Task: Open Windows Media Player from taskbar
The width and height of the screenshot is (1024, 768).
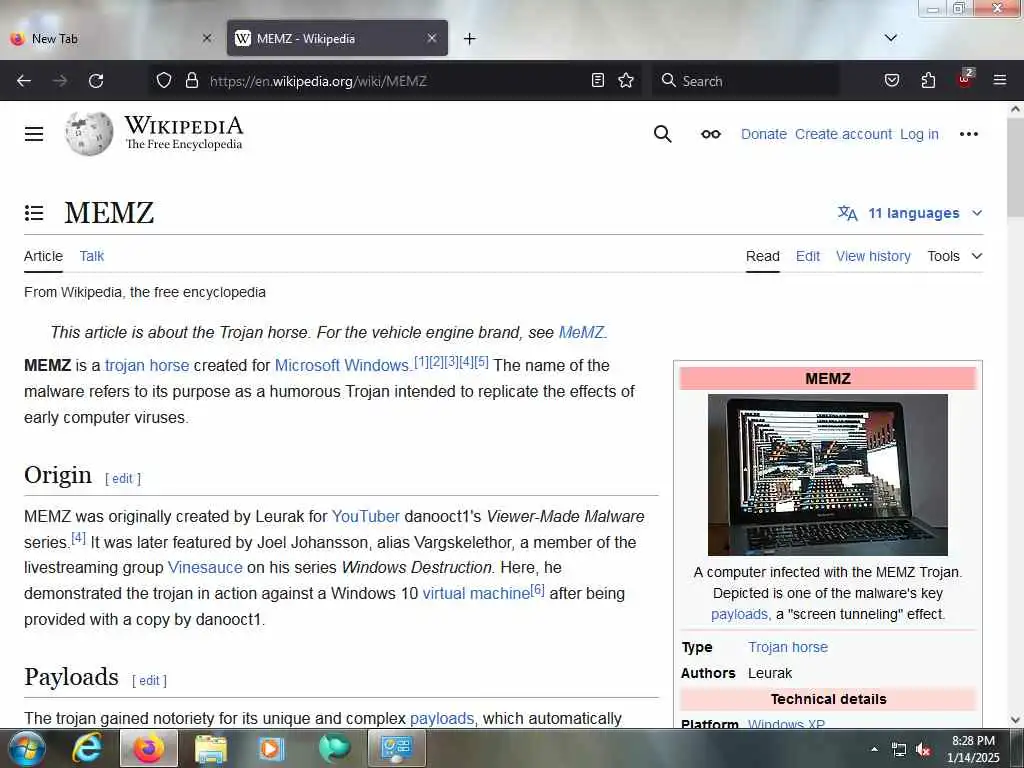Action: (271, 748)
